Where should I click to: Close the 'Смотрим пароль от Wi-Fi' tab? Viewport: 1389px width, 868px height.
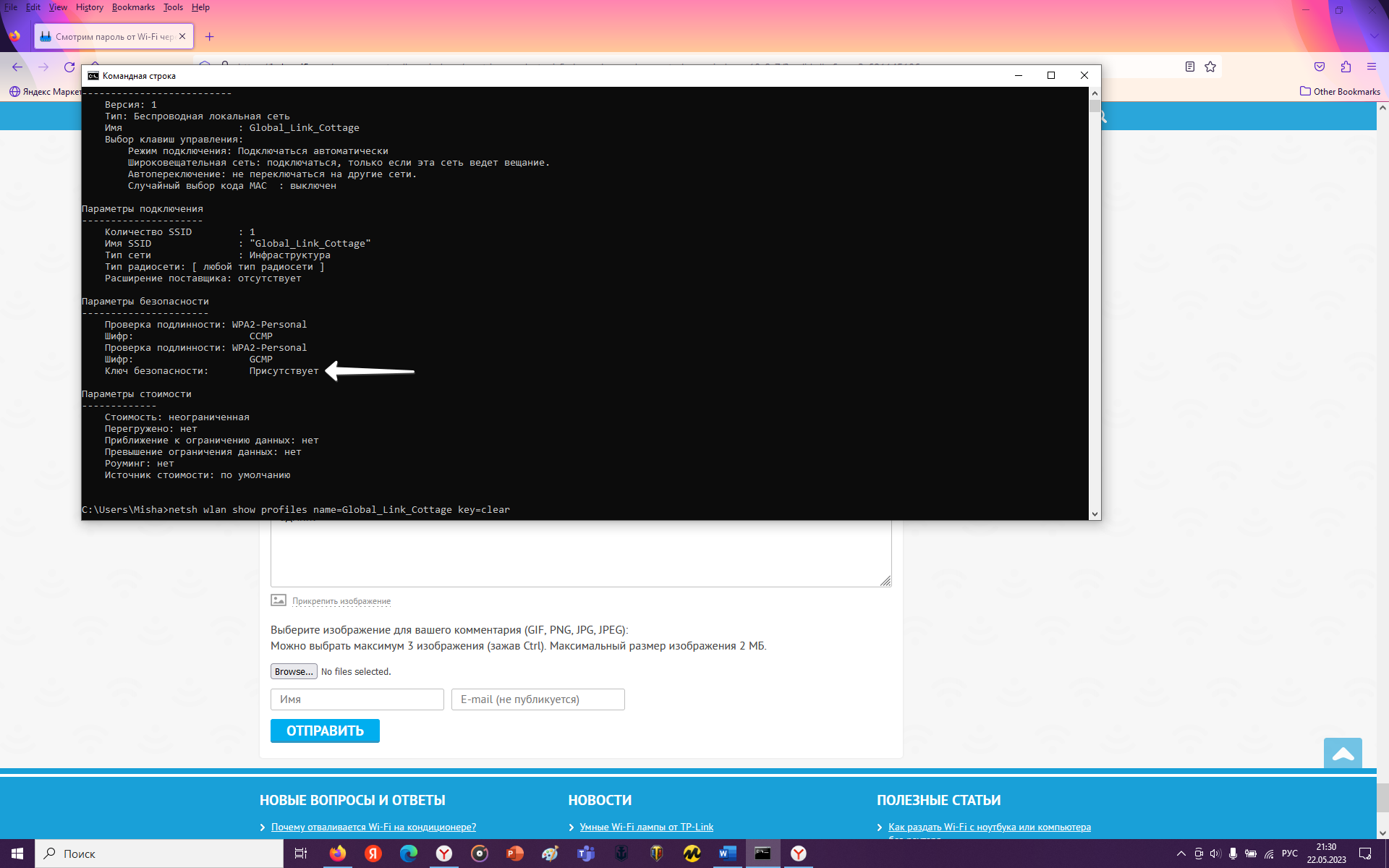click(182, 36)
